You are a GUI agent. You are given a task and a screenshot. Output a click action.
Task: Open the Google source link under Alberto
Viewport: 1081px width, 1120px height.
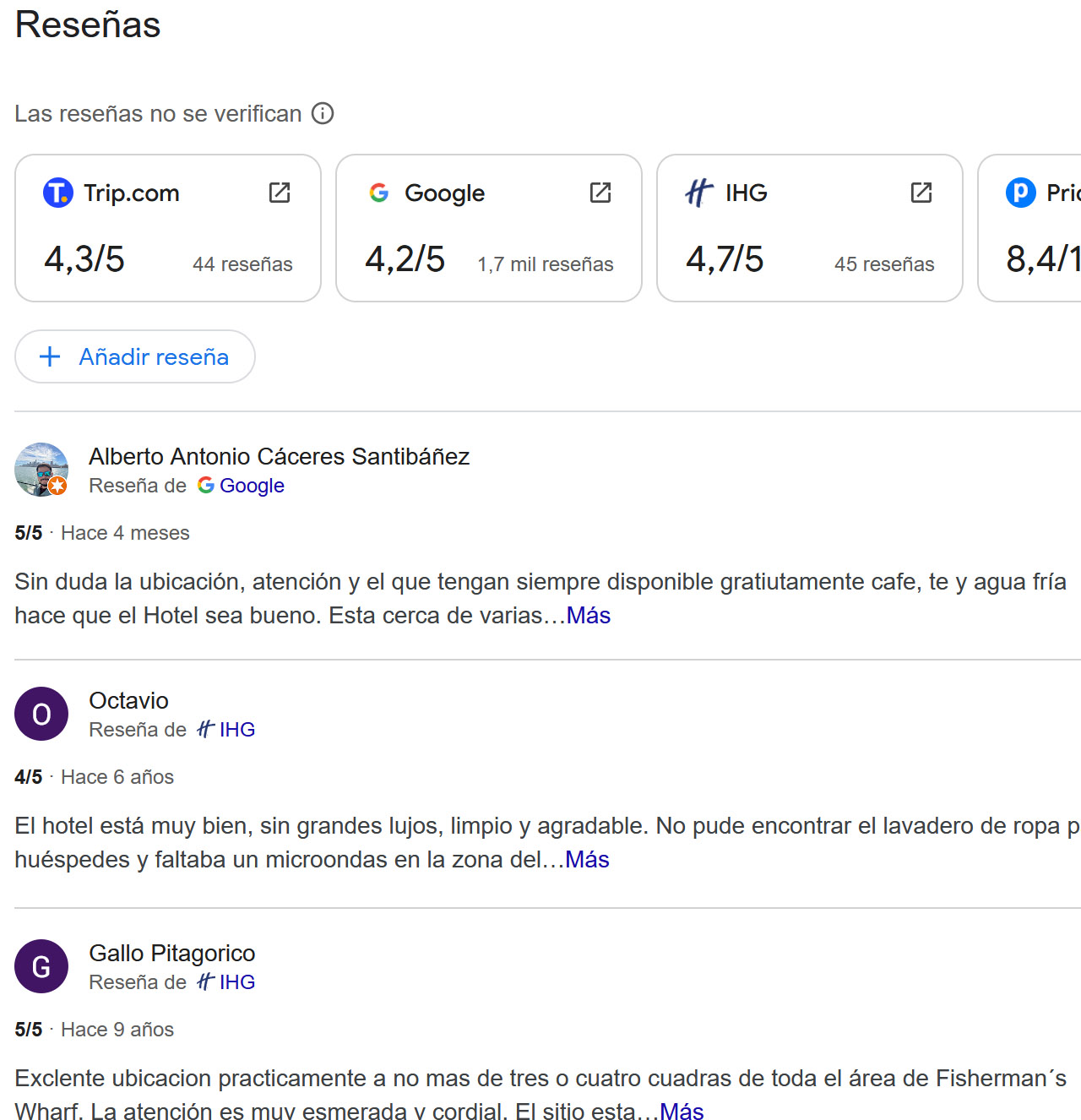click(252, 486)
